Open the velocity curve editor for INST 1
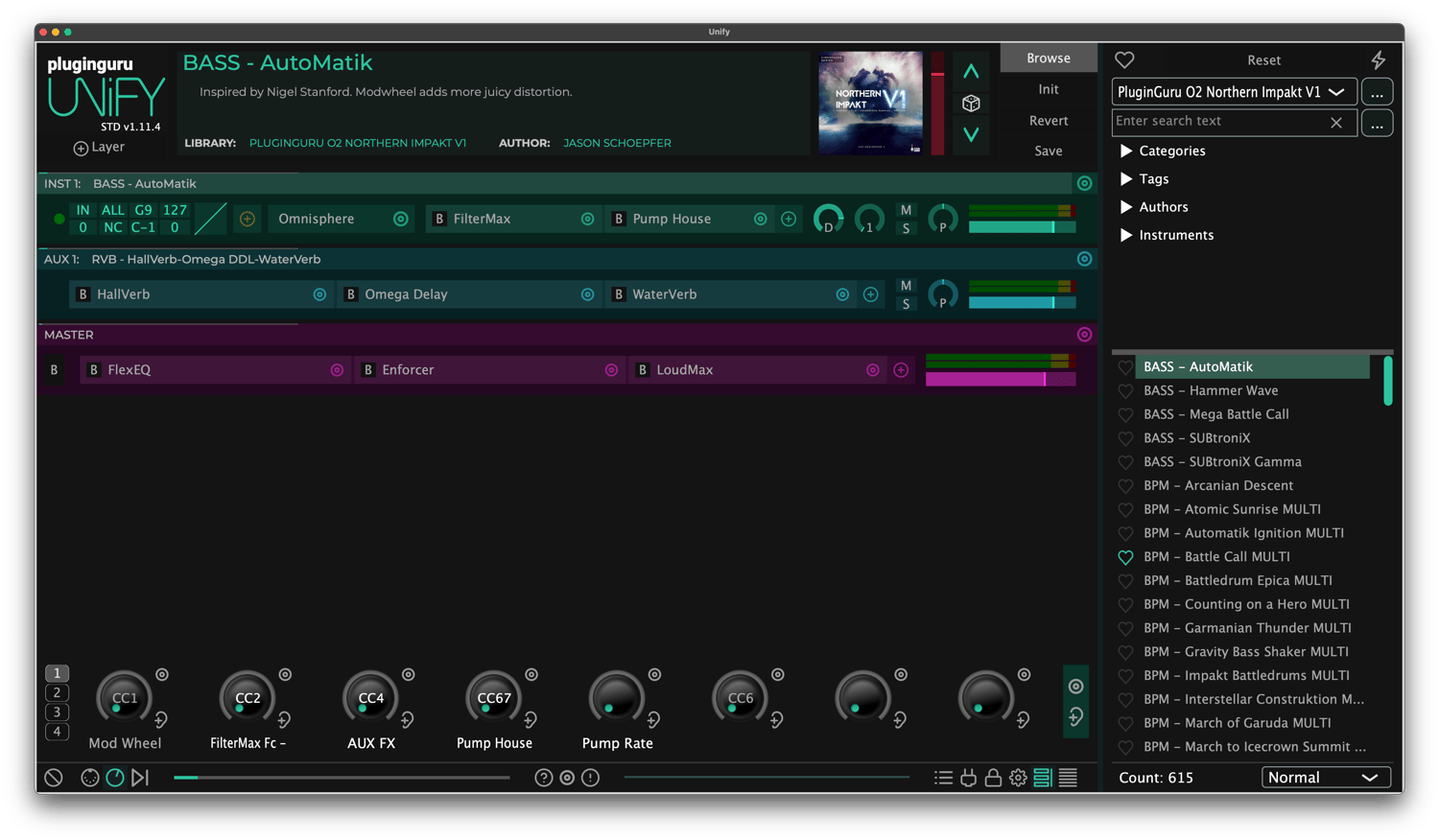 click(x=210, y=219)
